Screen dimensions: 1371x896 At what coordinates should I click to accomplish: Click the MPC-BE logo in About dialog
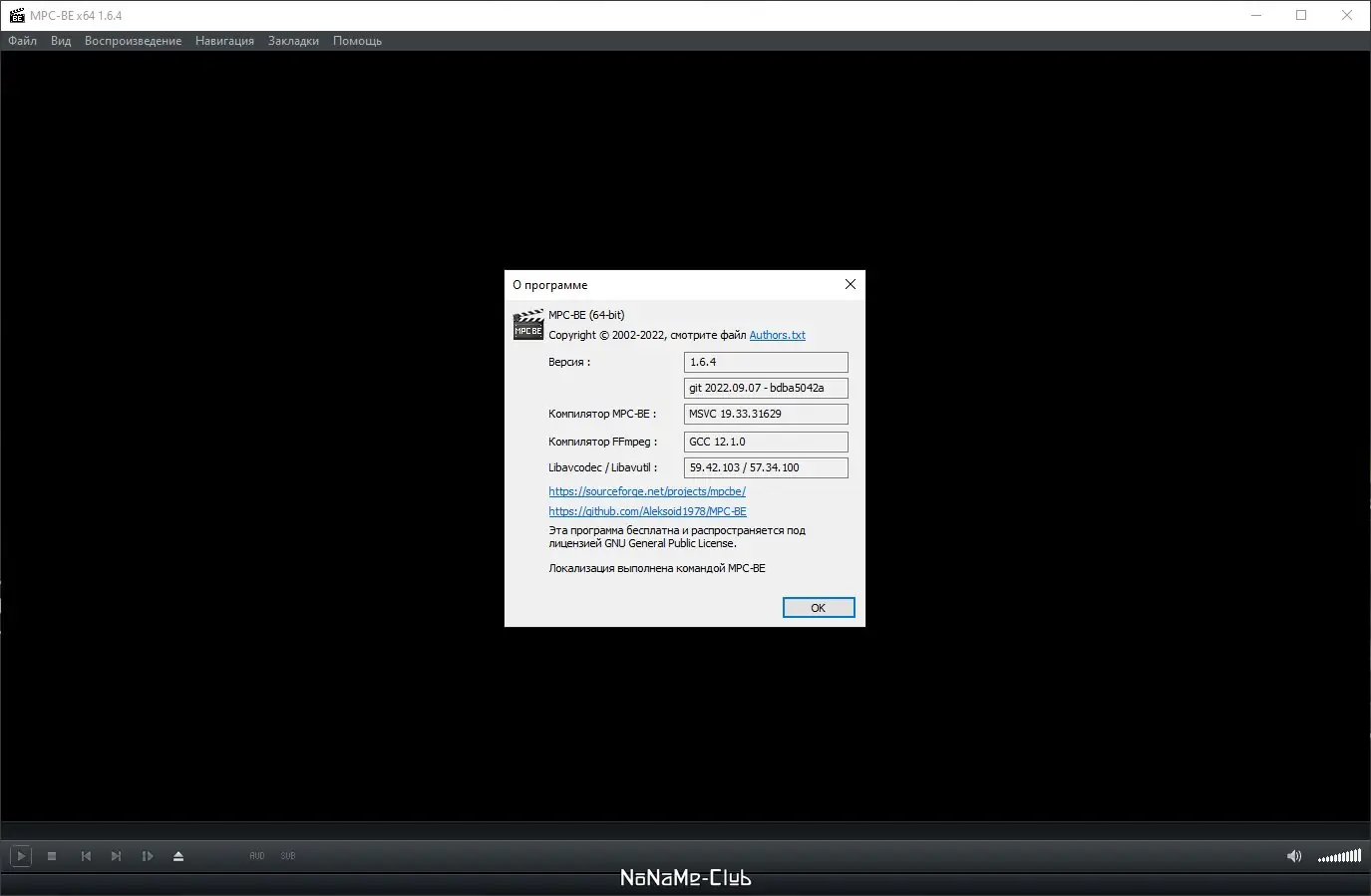pyautogui.click(x=527, y=324)
